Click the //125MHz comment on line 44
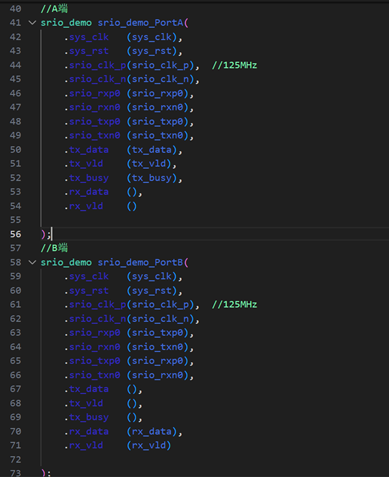This screenshot has width=389, height=477. (x=234, y=65)
